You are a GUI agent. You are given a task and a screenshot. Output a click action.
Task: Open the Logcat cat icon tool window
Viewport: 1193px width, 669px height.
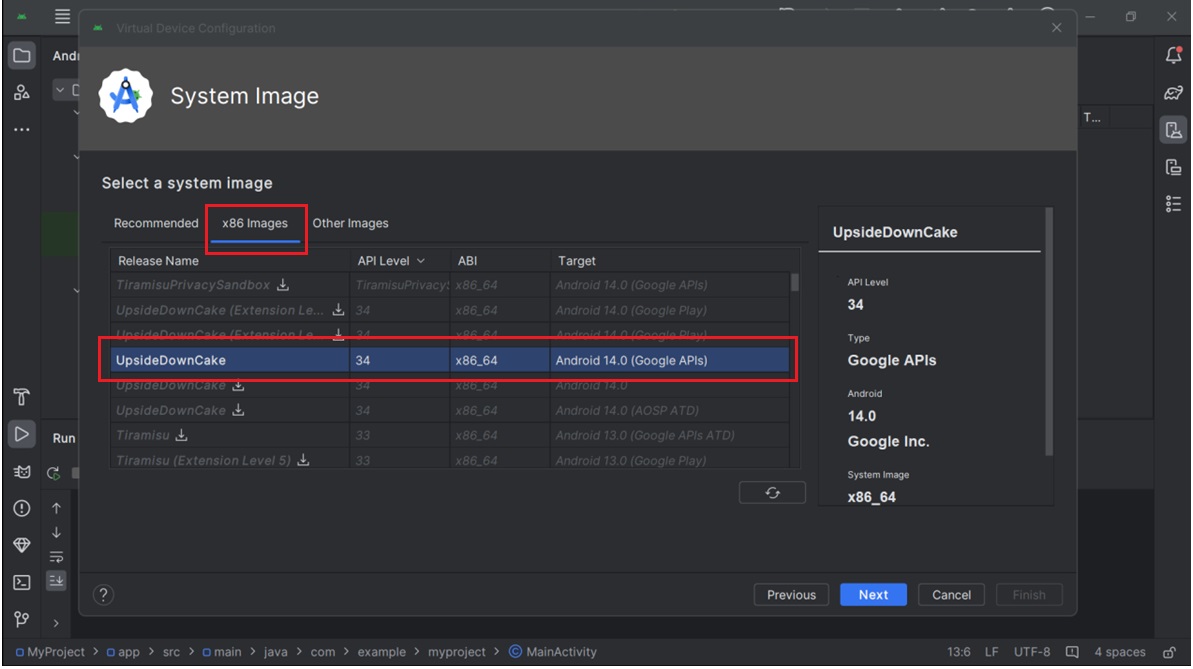pos(21,472)
